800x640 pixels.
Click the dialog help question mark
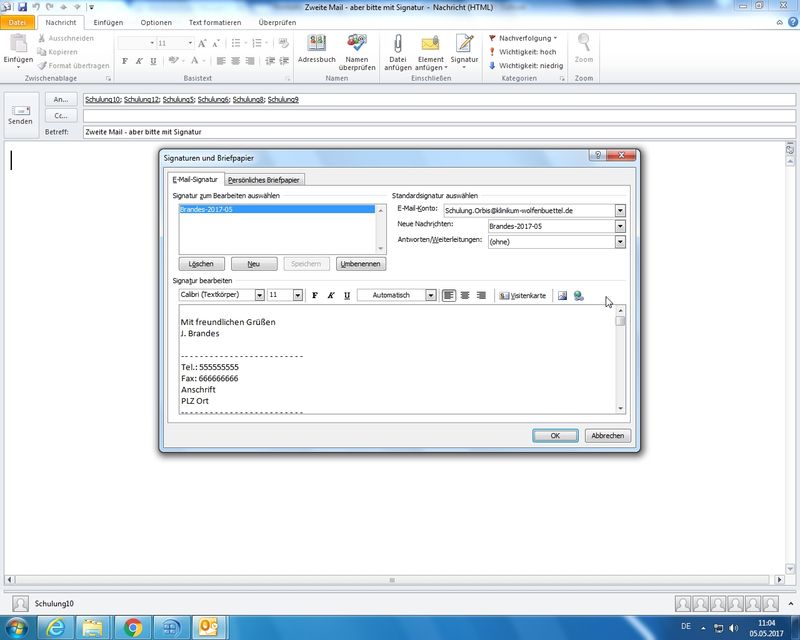(598, 155)
